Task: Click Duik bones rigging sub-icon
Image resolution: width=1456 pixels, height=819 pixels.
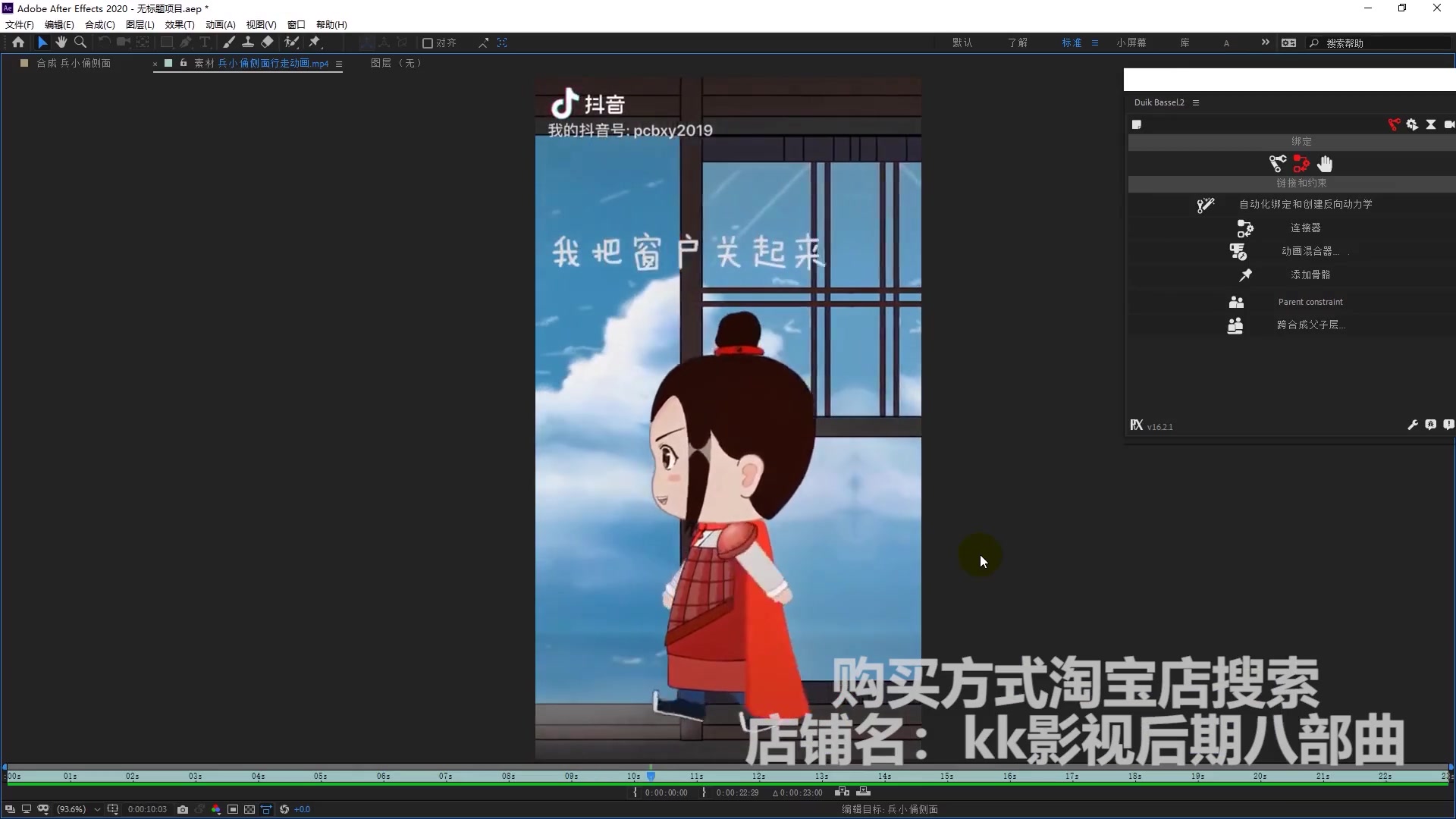Action: (x=1278, y=163)
